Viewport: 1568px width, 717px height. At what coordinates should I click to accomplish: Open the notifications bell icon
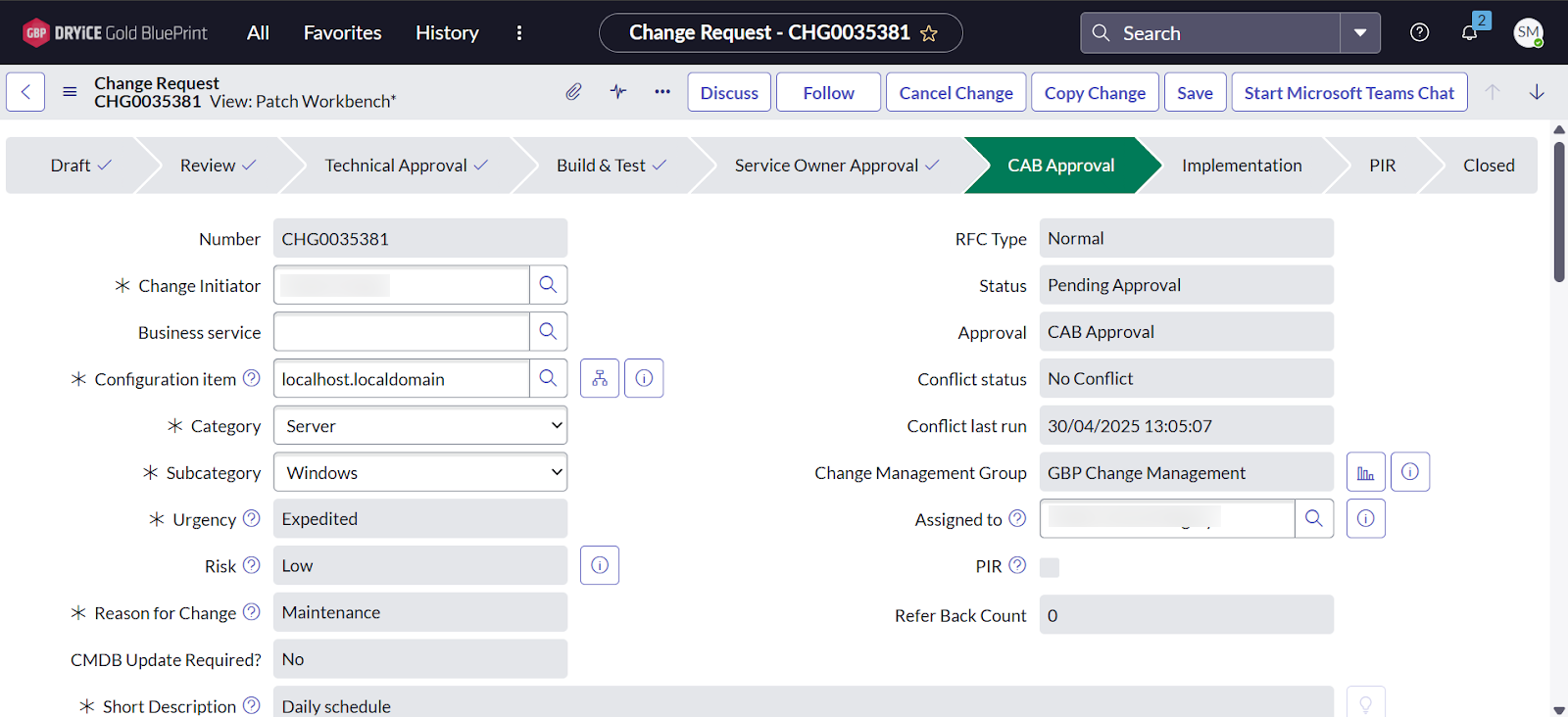1469,32
